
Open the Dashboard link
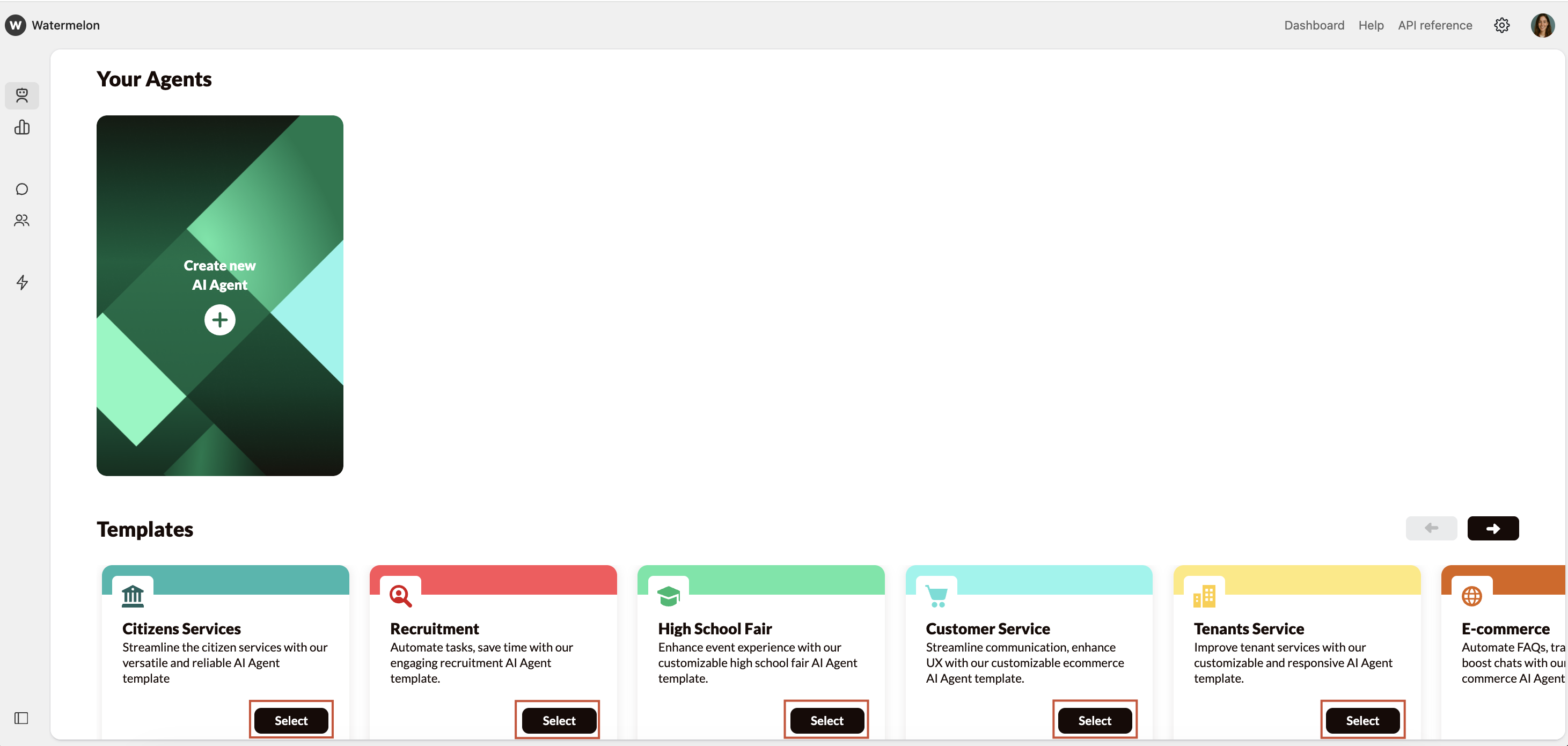[x=1314, y=26]
